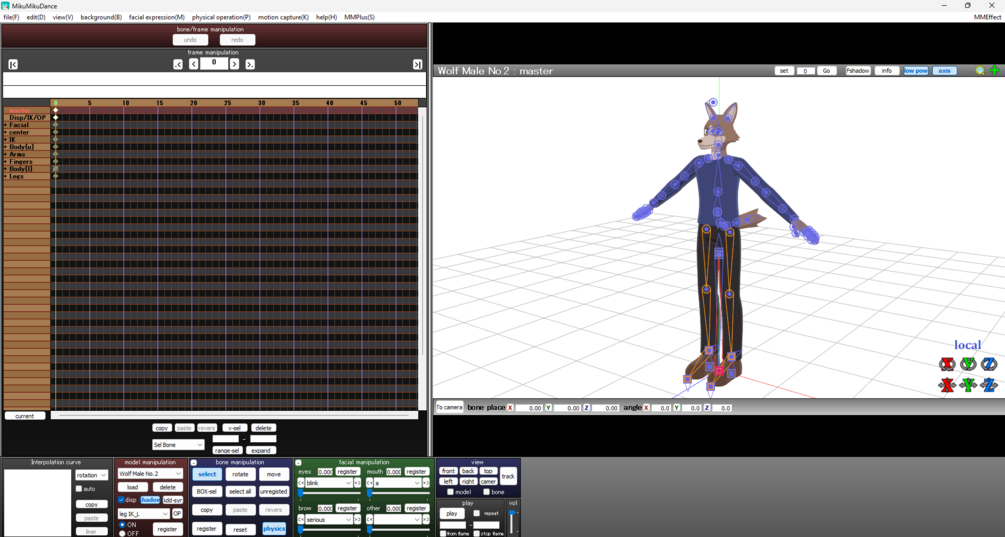Enable the repeat checkbox in play panel
The height and width of the screenshot is (537, 1005).
click(x=476, y=513)
